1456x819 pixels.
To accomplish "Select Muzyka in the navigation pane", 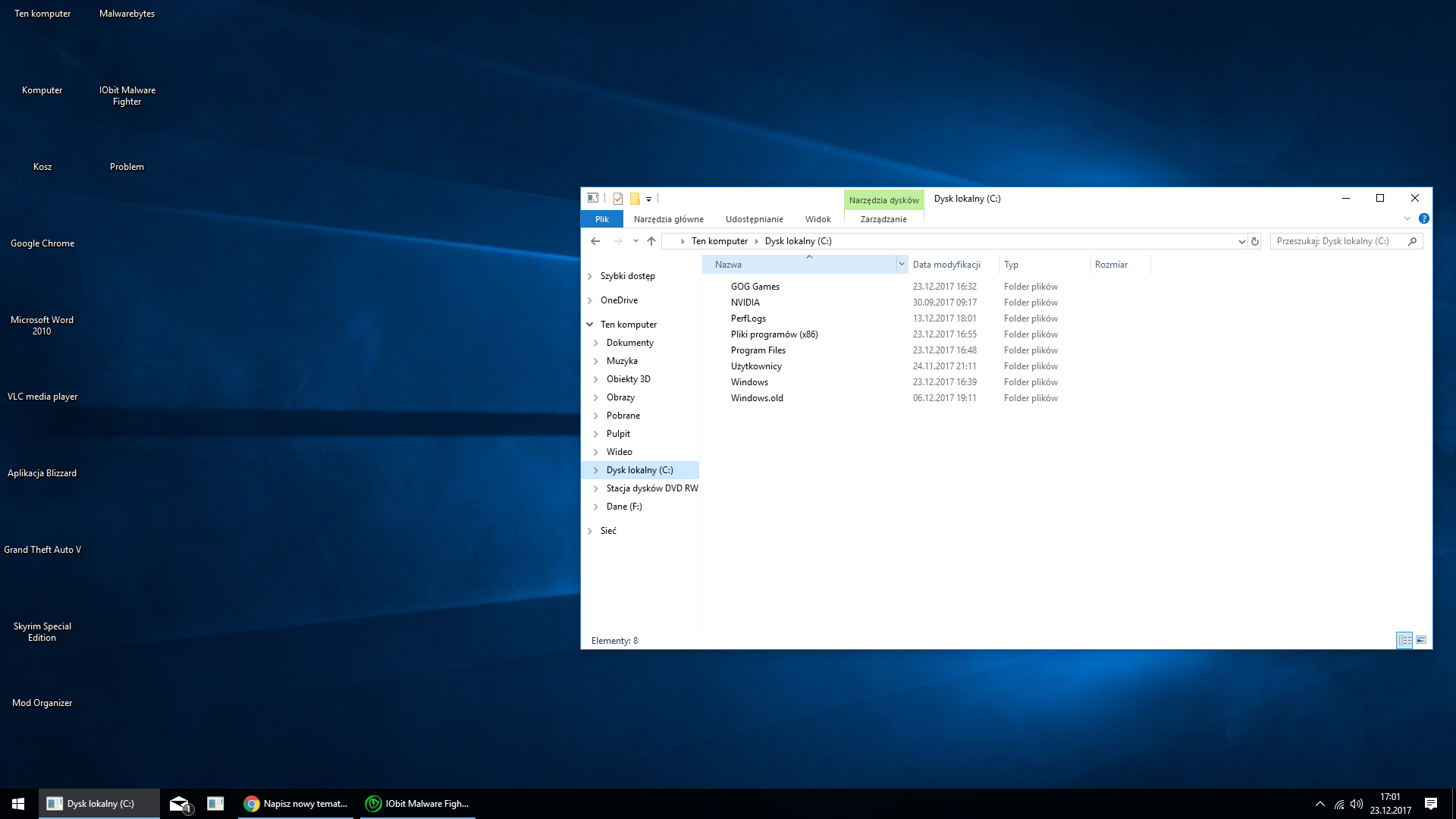I will coord(622,361).
